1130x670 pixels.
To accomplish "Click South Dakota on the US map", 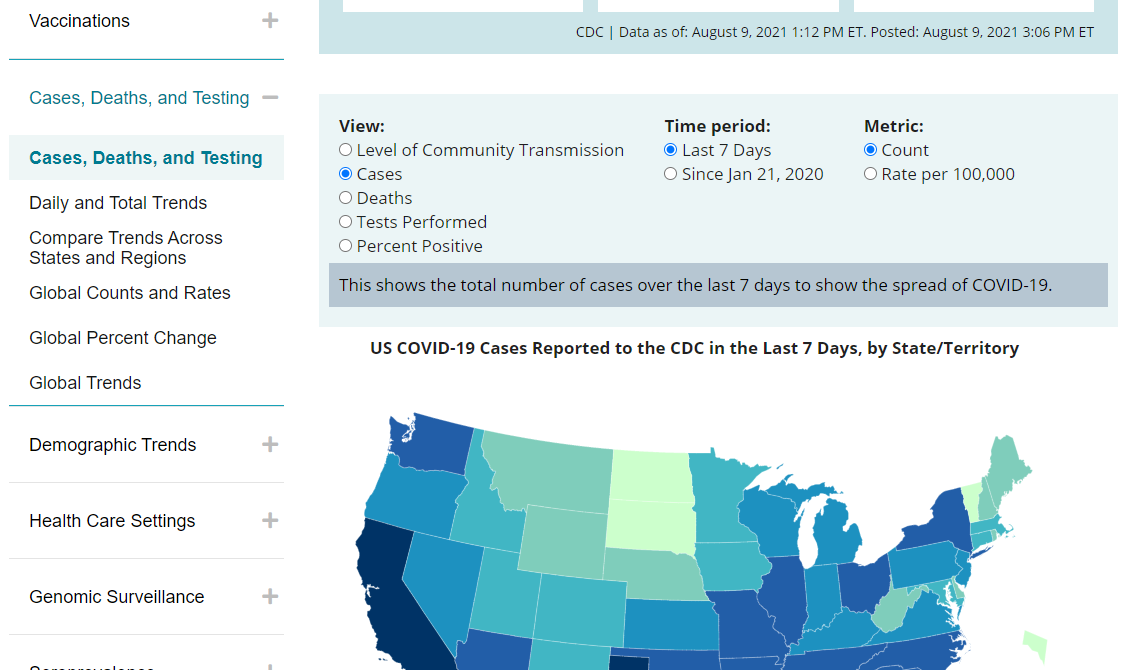I will [x=649, y=526].
